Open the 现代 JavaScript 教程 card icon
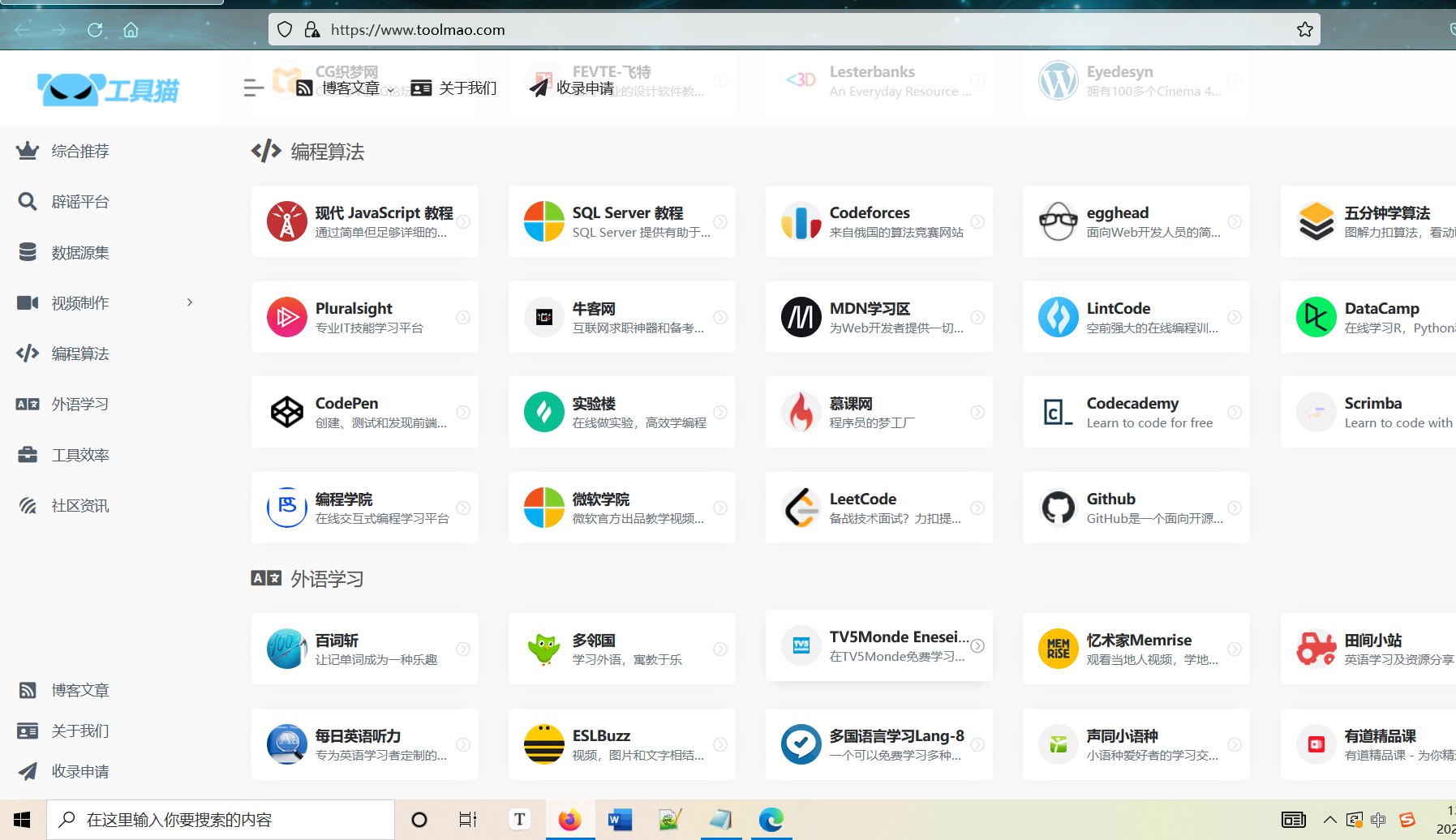 287,221
